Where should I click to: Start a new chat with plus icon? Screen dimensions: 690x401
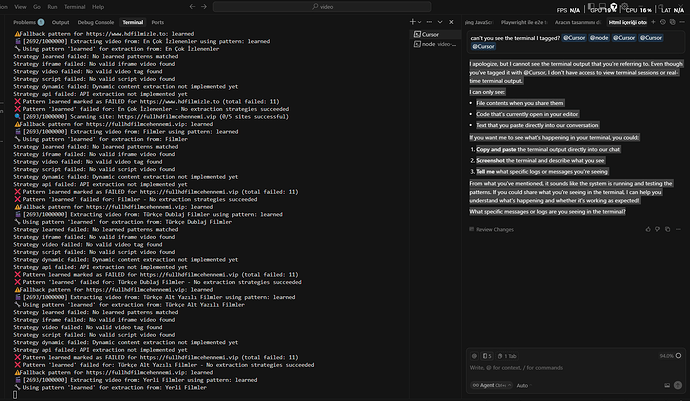point(653,22)
